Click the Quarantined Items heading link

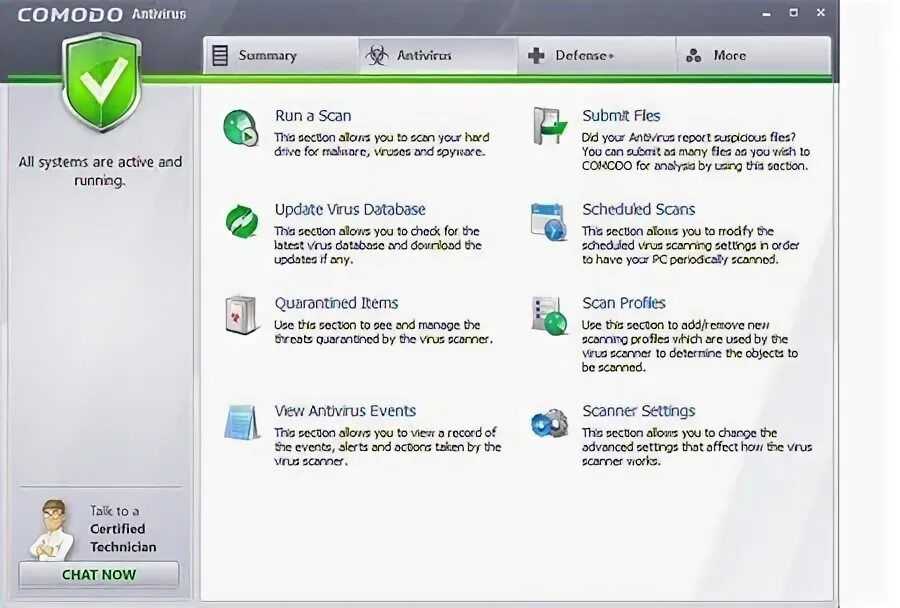pos(337,302)
